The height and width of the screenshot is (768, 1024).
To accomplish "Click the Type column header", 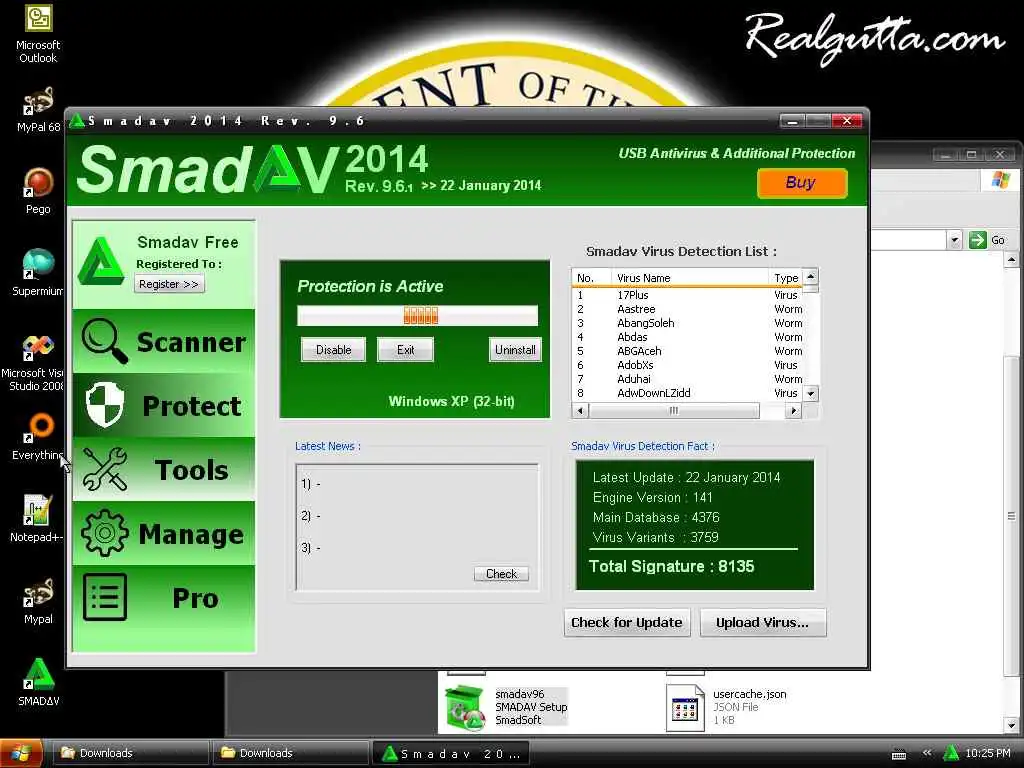I will [x=786, y=278].
